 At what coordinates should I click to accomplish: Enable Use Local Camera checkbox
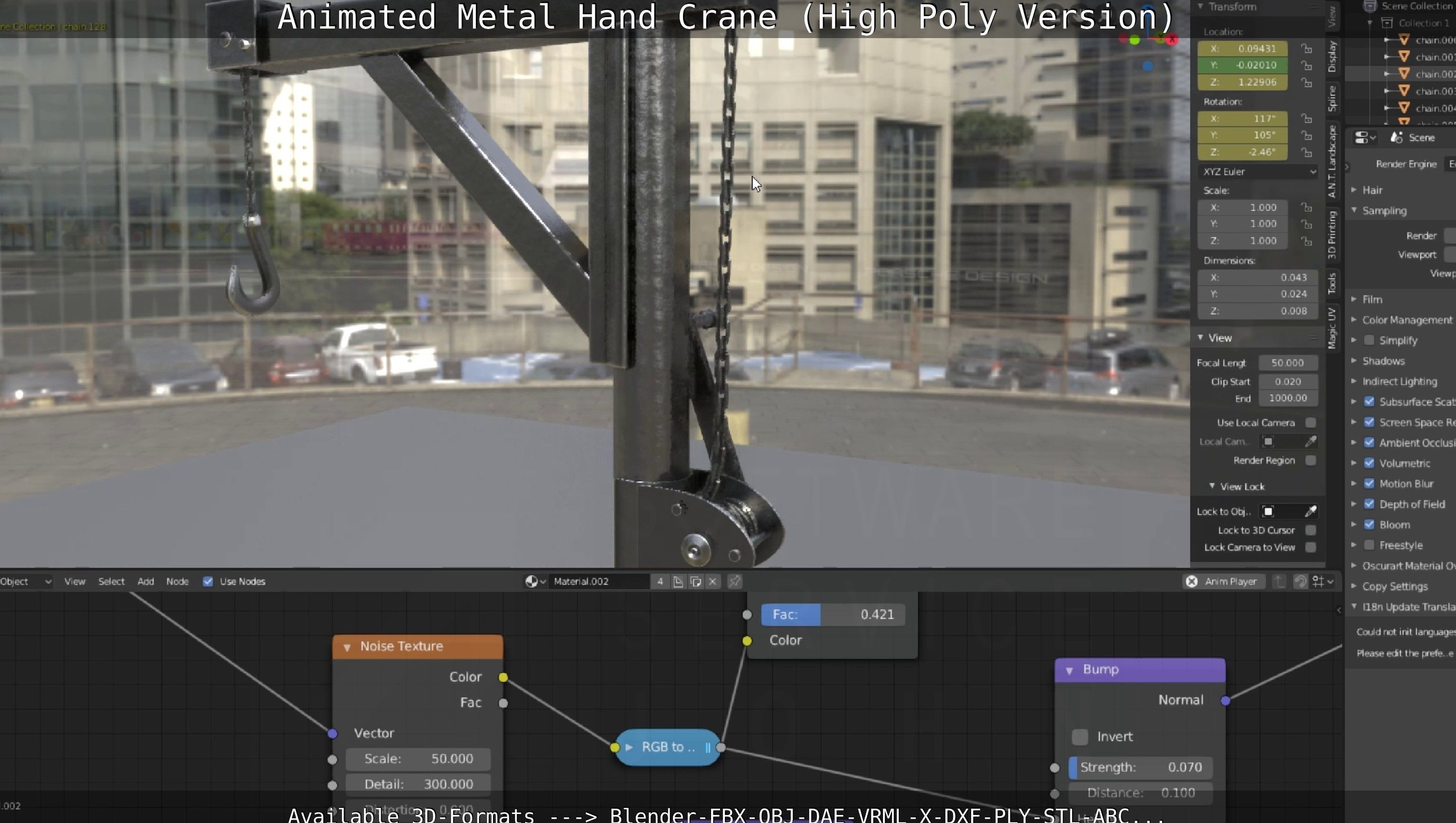tap(1311, 423)
